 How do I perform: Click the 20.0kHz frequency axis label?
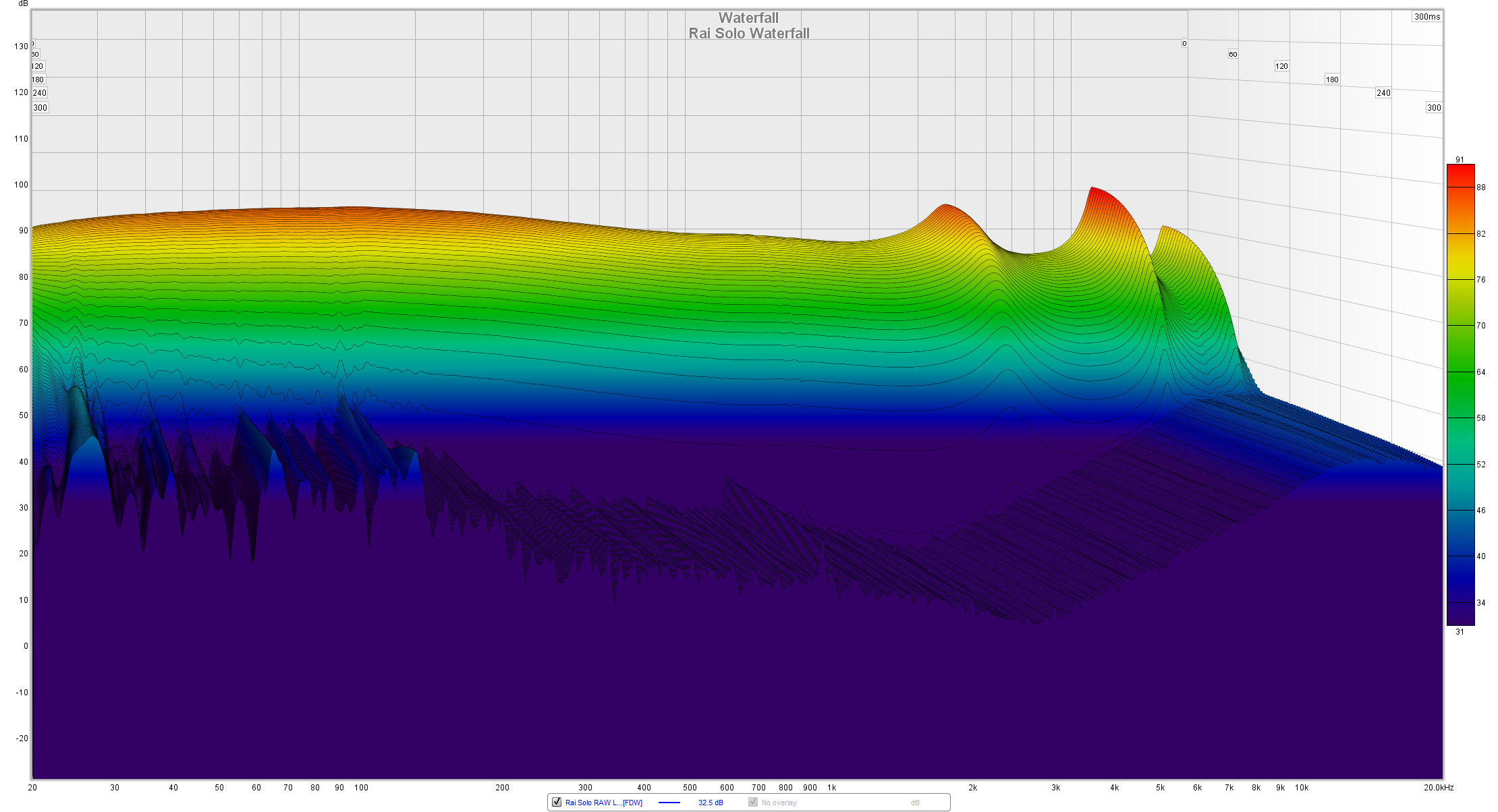click(x=1438, y=787)
